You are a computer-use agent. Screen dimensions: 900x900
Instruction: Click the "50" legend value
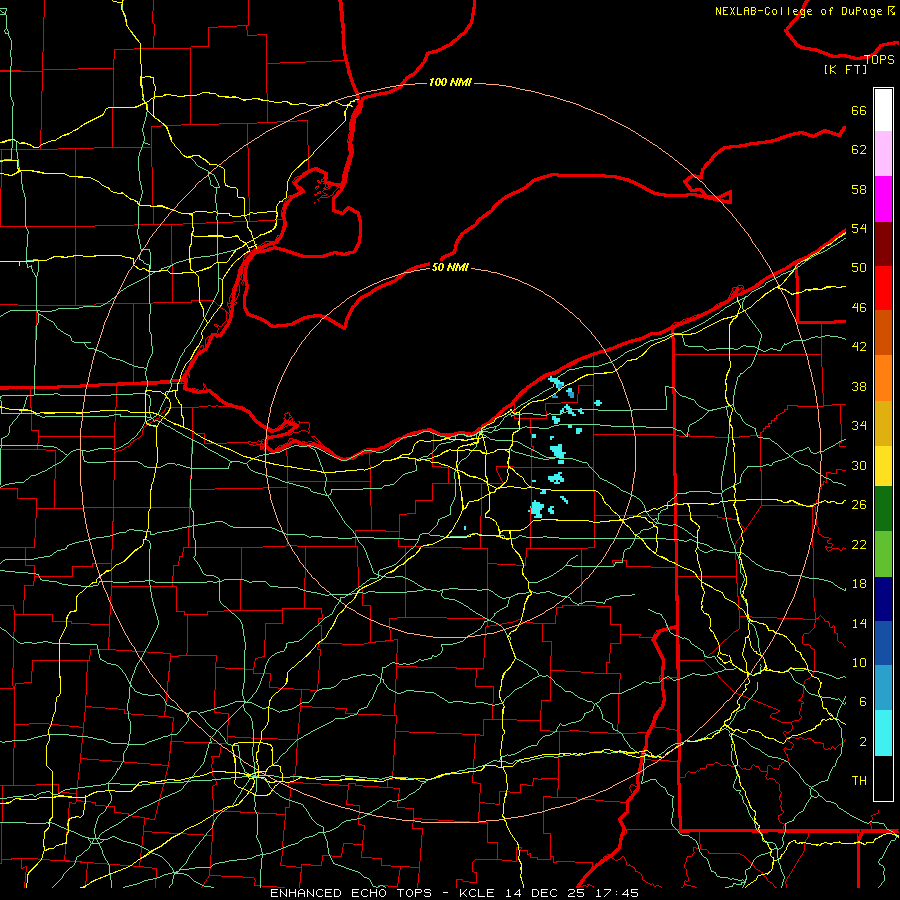pos(859,268)
